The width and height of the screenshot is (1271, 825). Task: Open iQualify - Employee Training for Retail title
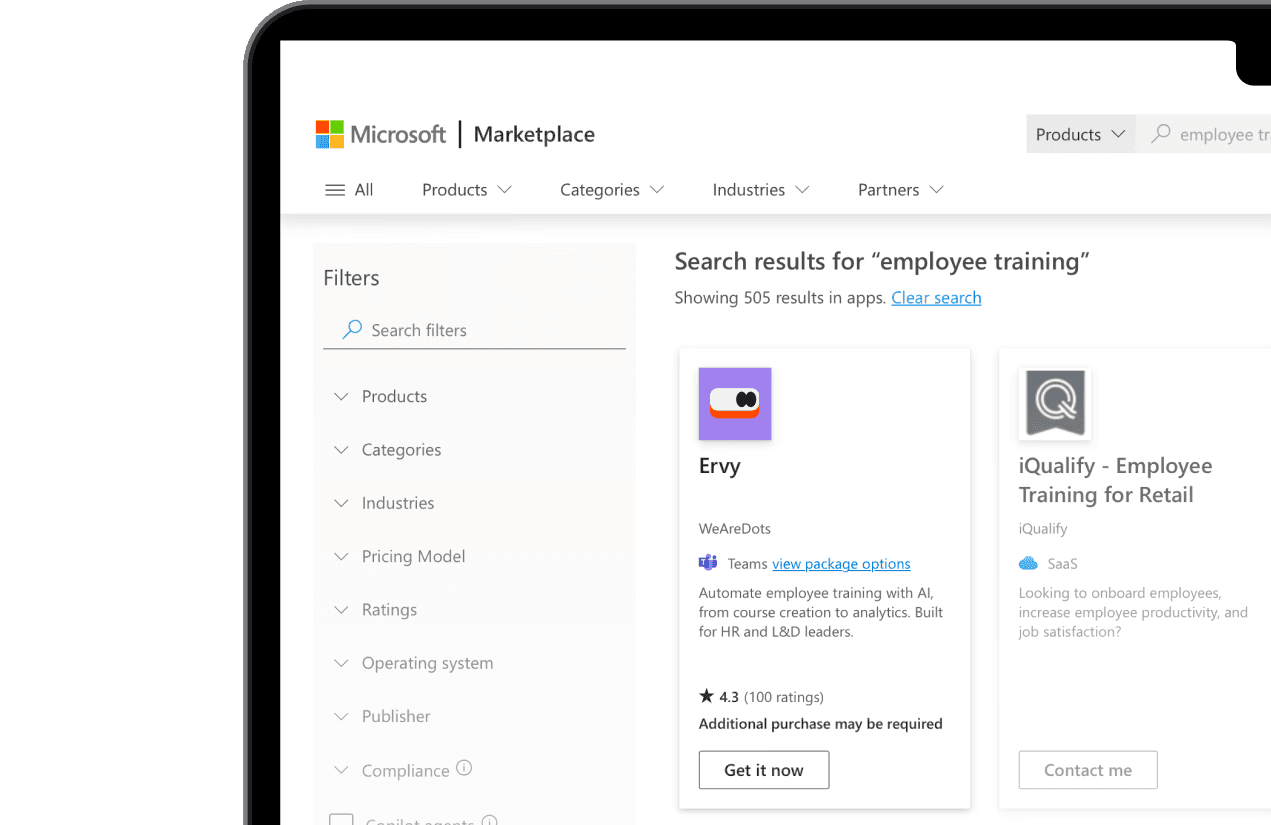pos(1115,480)
